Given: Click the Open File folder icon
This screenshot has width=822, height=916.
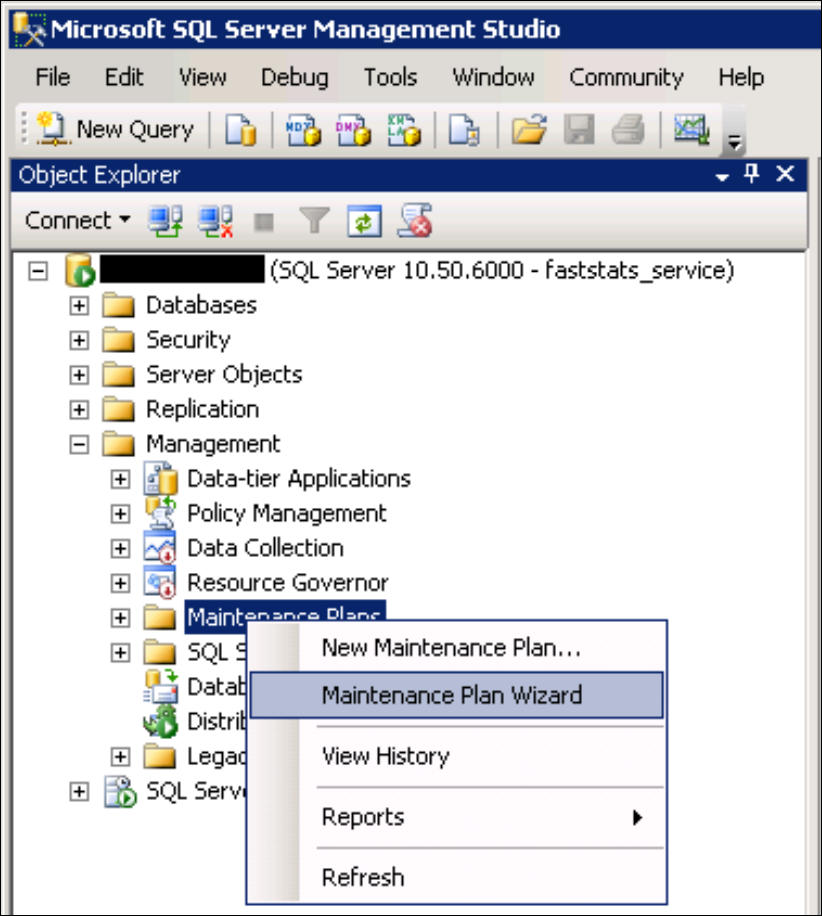Looking at the screenshot, I should (529, 129).
